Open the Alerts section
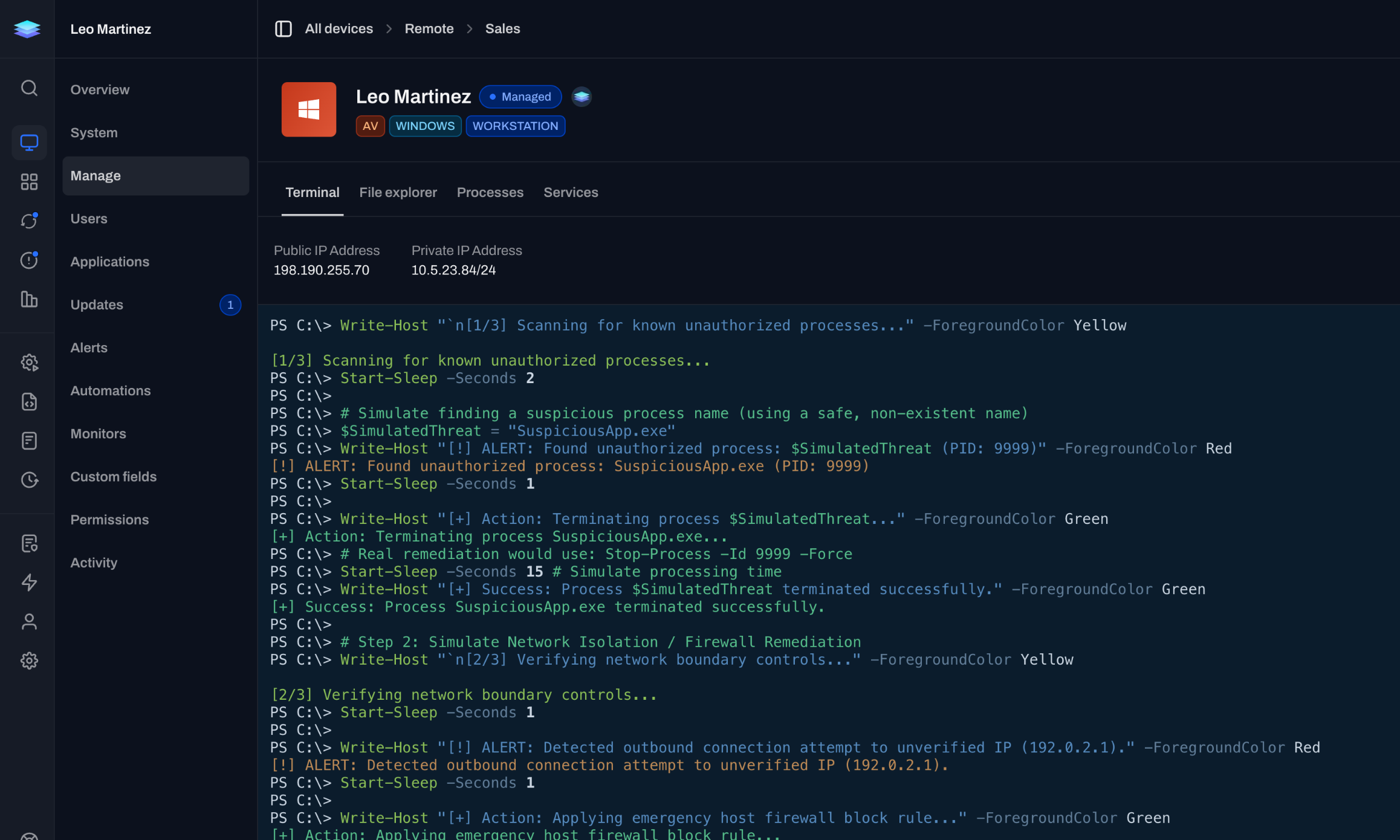This screenshot has height=840, width=1400. [x=156, y=347]
